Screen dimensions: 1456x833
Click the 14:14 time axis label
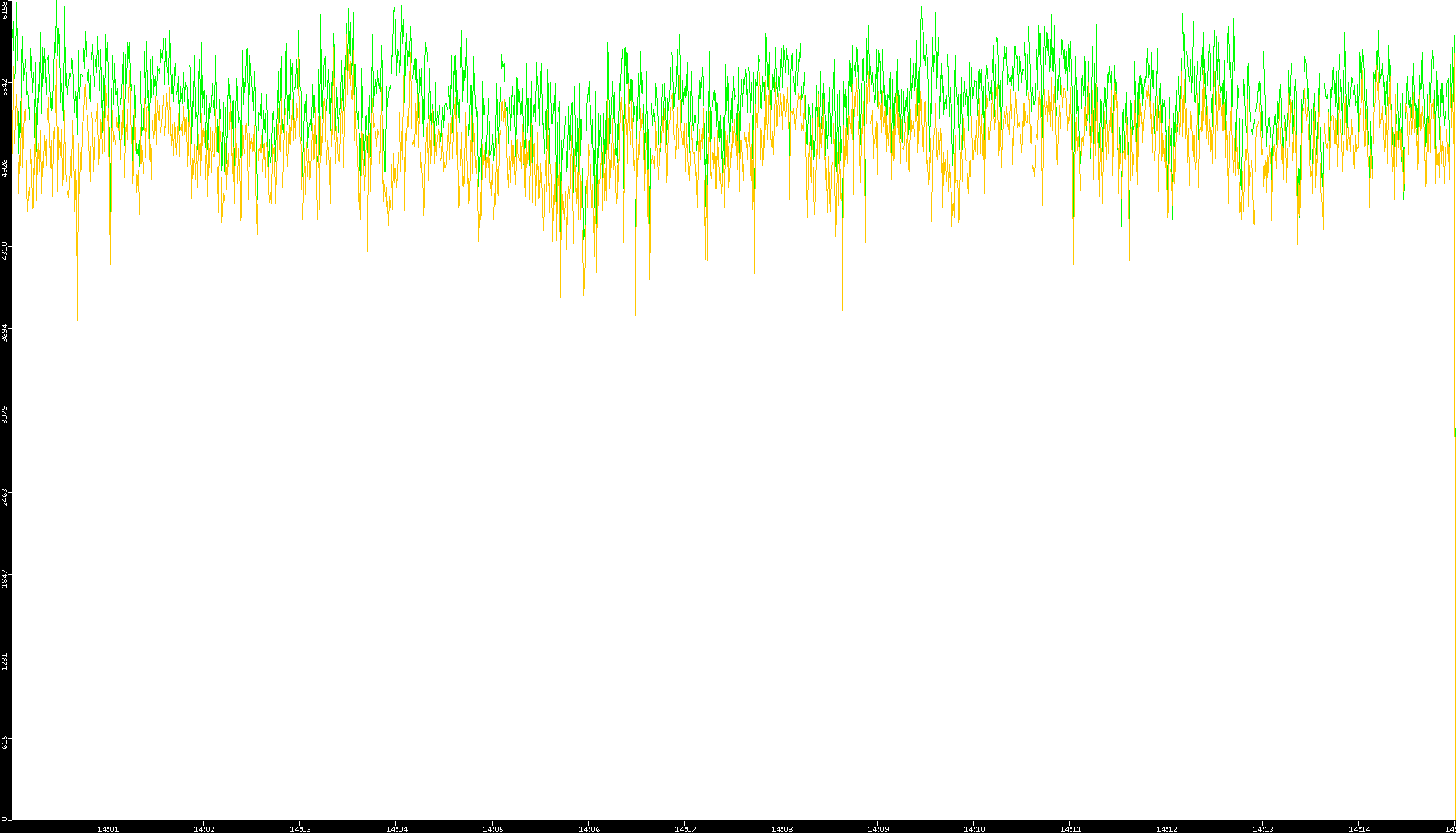[x=1359, y=829]
